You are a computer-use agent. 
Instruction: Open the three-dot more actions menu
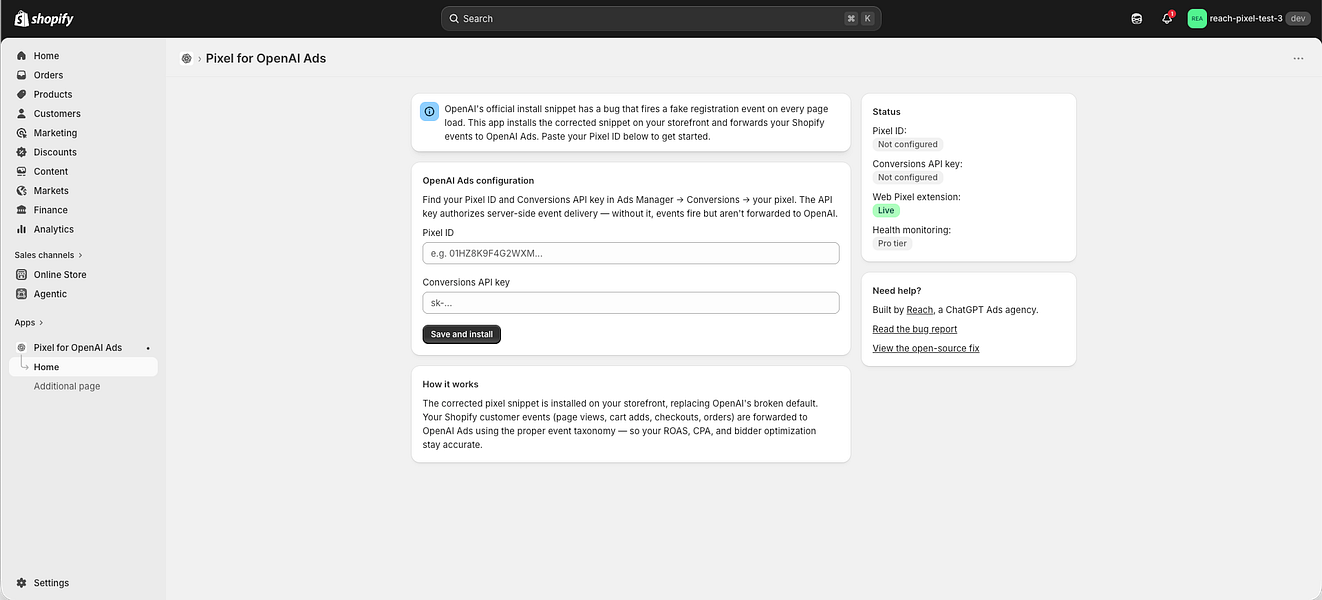tap(1298, 58)
